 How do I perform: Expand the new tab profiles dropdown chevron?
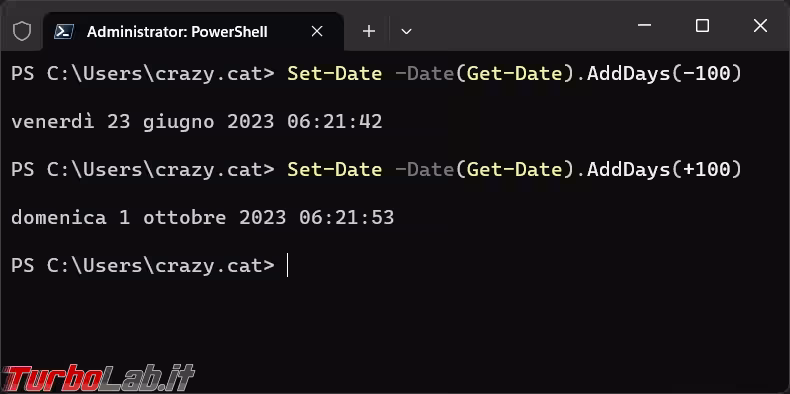click(x=406, y=32)
